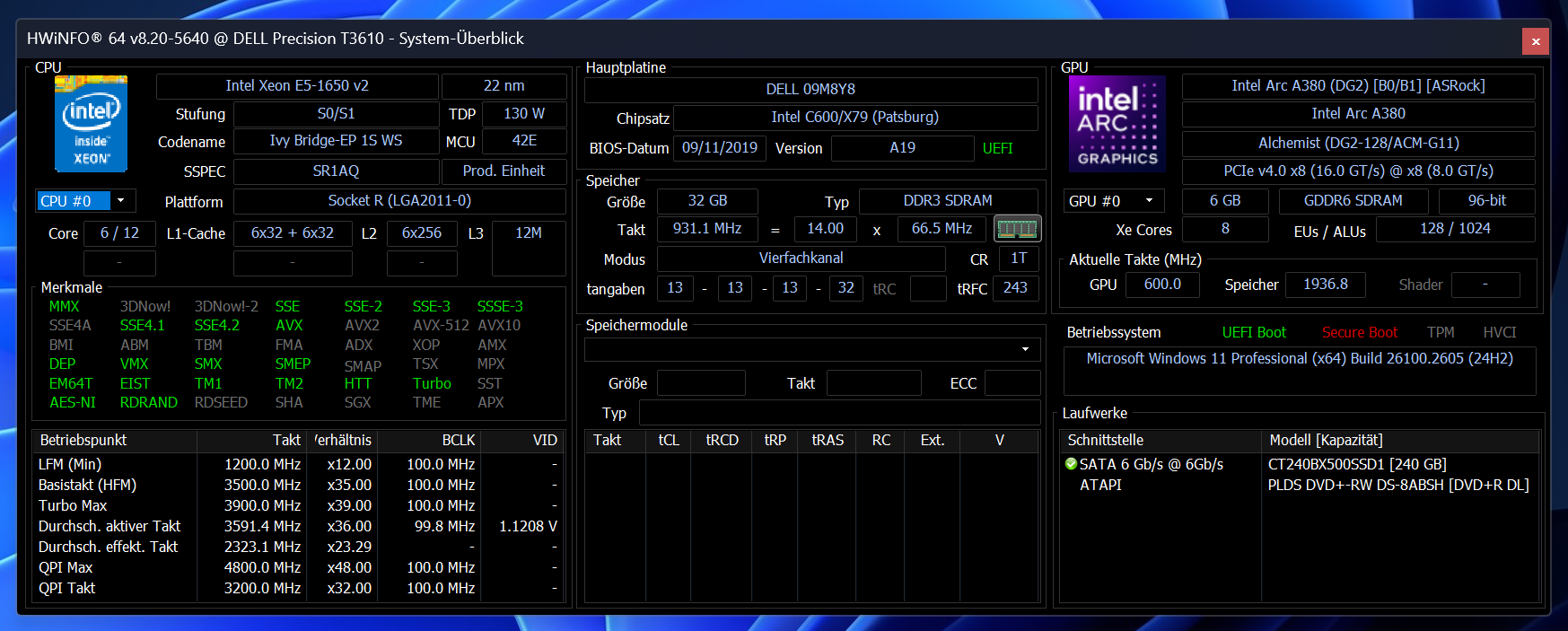Click the Intel Arc Graphics logo
The width and height of the screenshot is (1568, 631).
(1117, 124)
